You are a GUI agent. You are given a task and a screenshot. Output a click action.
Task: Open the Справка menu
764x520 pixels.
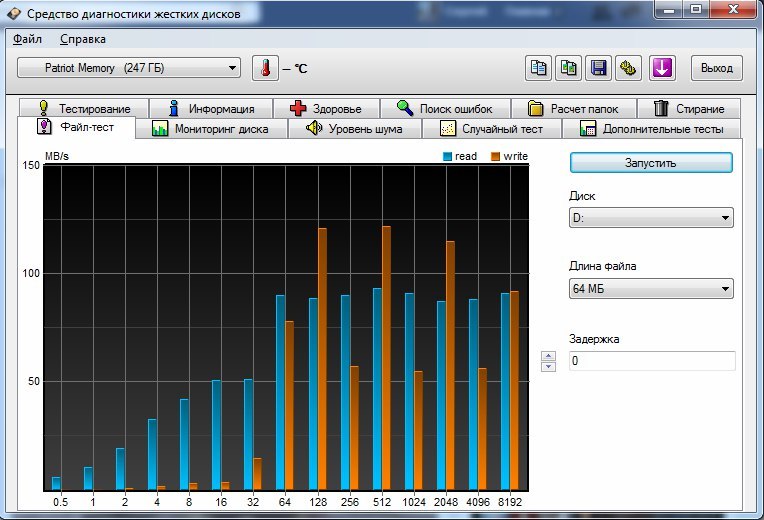(x=82, y=39)
